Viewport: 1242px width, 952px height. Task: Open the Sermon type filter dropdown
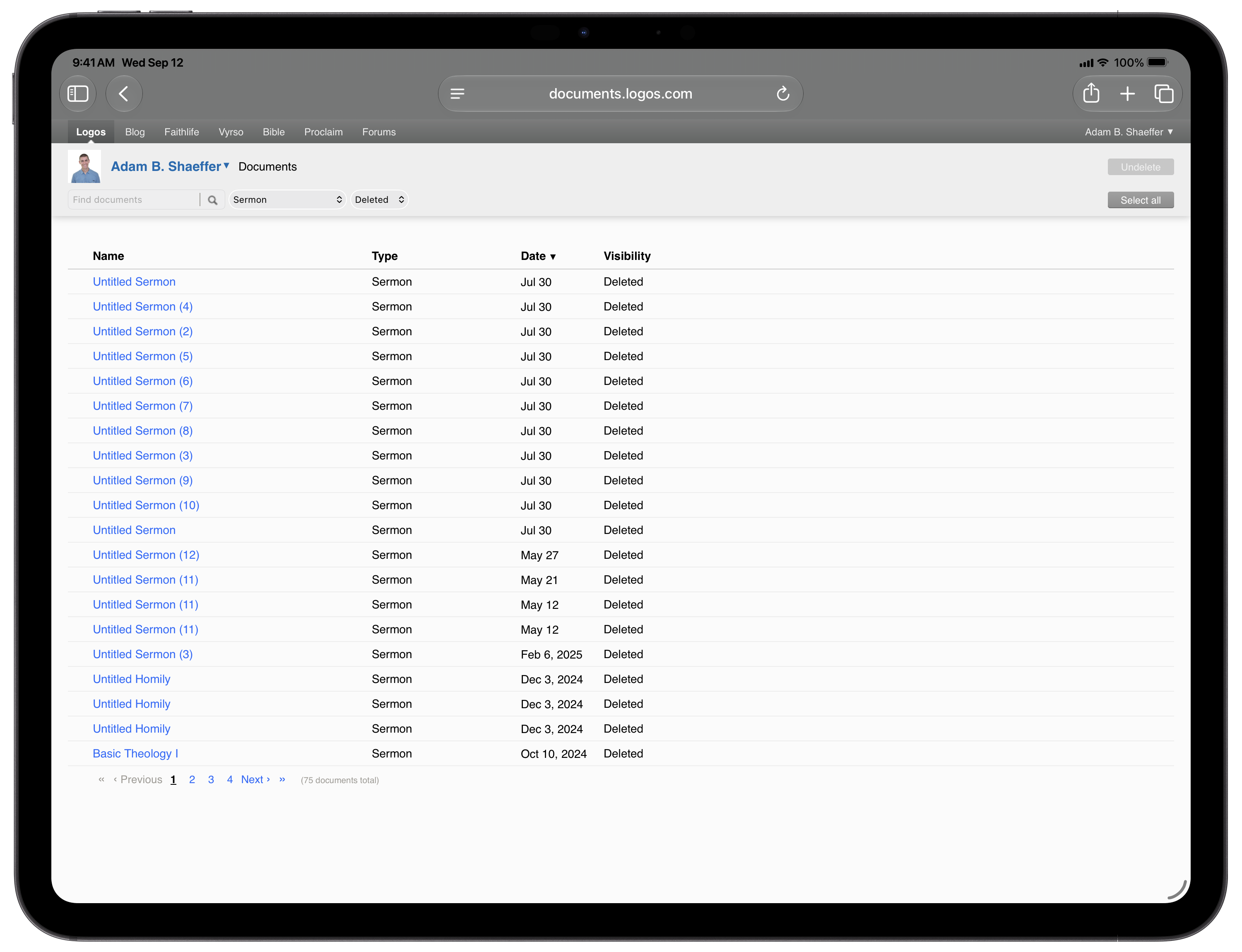[287, 200]
